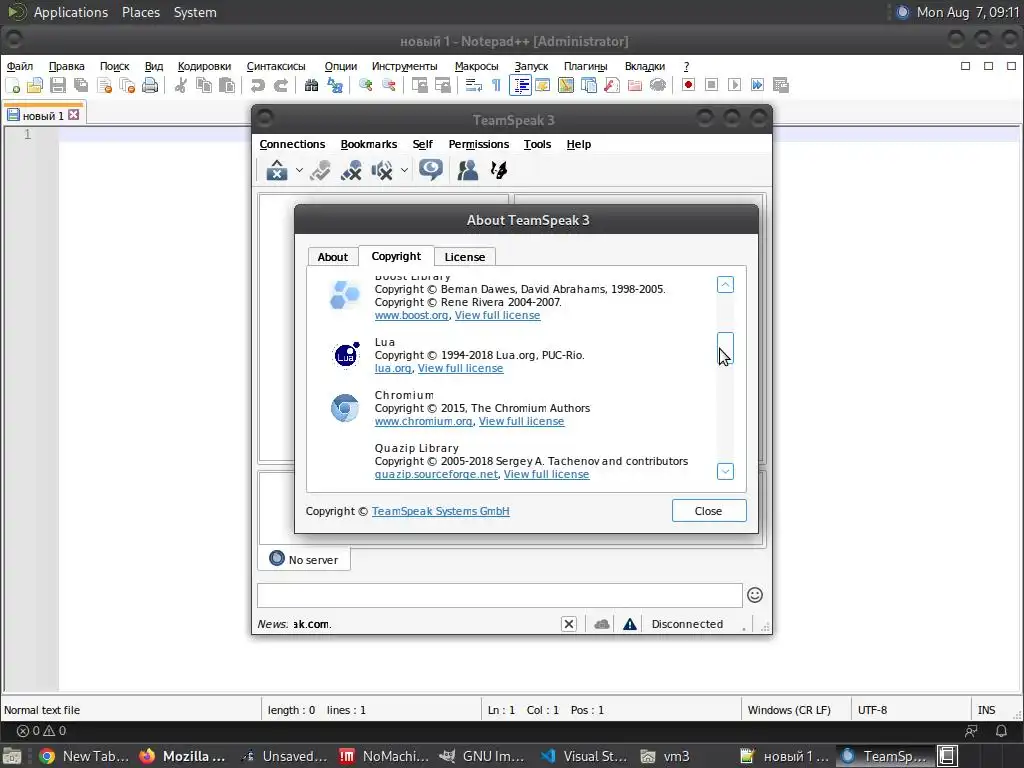Open the www.boost.org link
Viewport: 1024px width, 768px height.
click(x=411, y=315)
